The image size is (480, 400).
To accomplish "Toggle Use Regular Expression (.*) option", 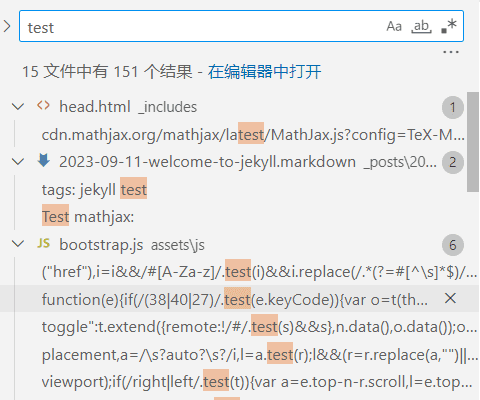I will [449, 26].
